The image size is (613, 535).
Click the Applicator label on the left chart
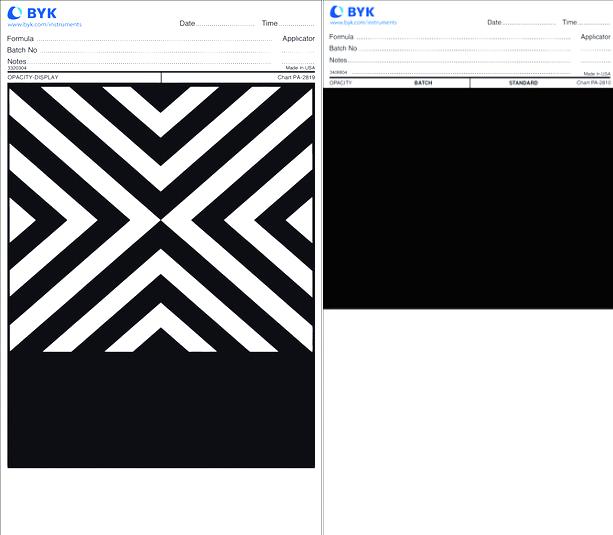[x=298, y=38]
